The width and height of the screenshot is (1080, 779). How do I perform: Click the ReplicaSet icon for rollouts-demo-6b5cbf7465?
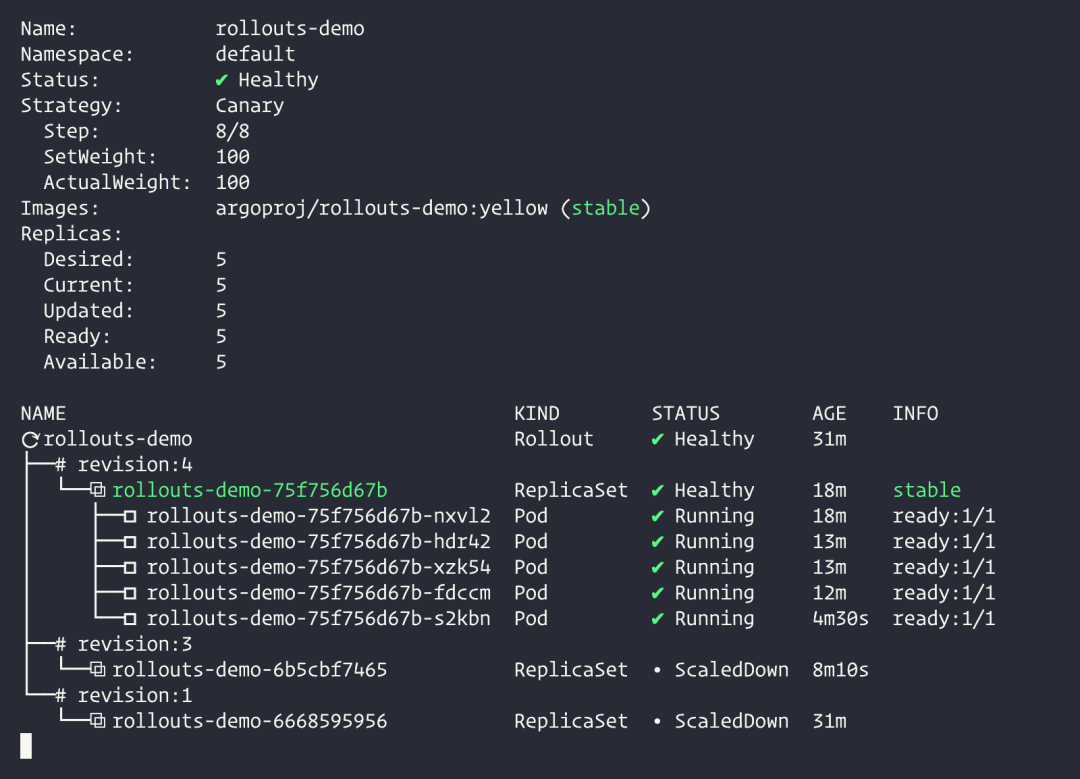pos(98,670)
